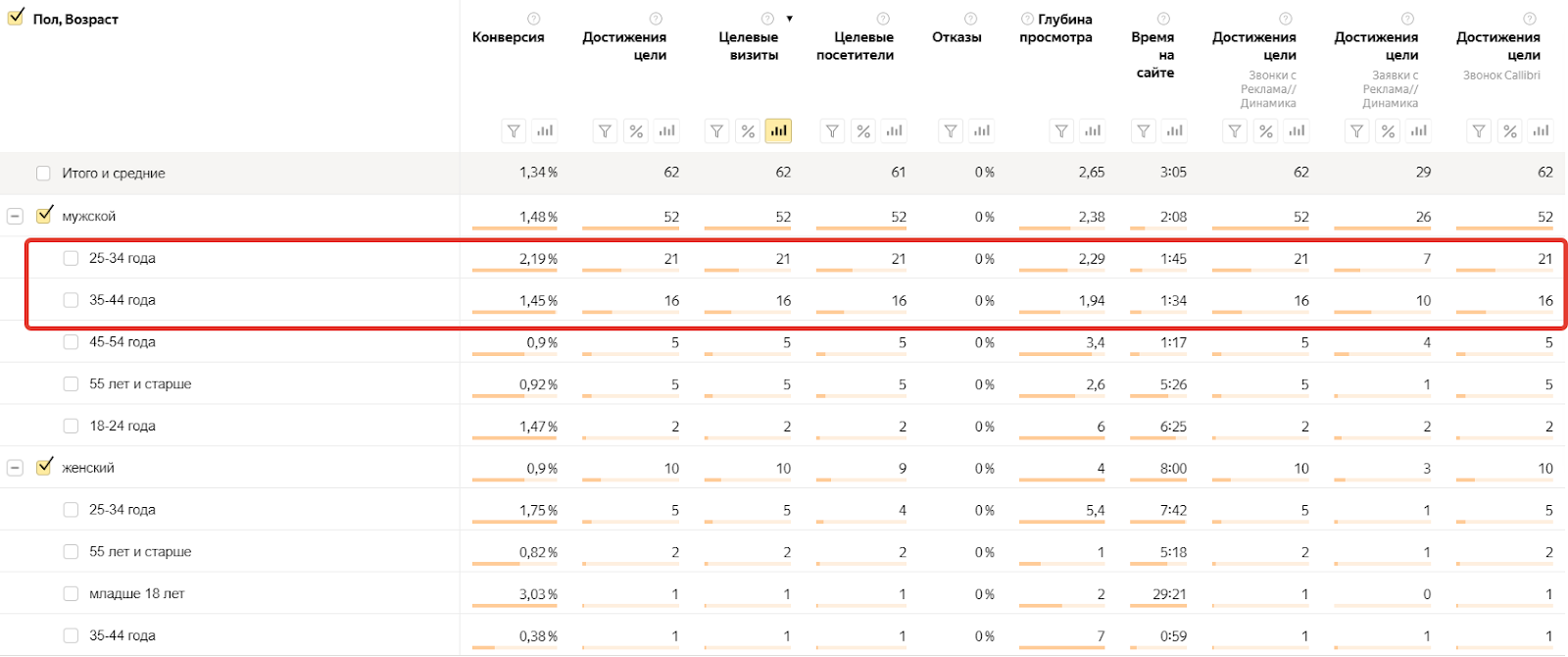Collapse the женский group
The image size is (1568, 657).
pos(15,468)
